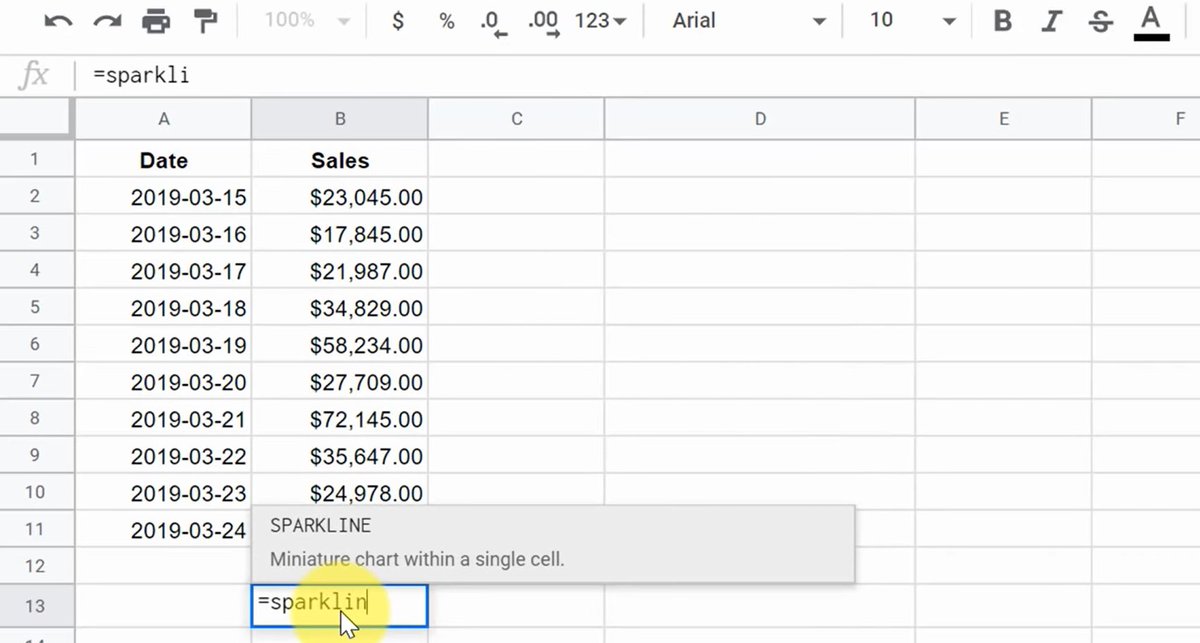Select cell with $17,845.00

click(x=340, y=234)
